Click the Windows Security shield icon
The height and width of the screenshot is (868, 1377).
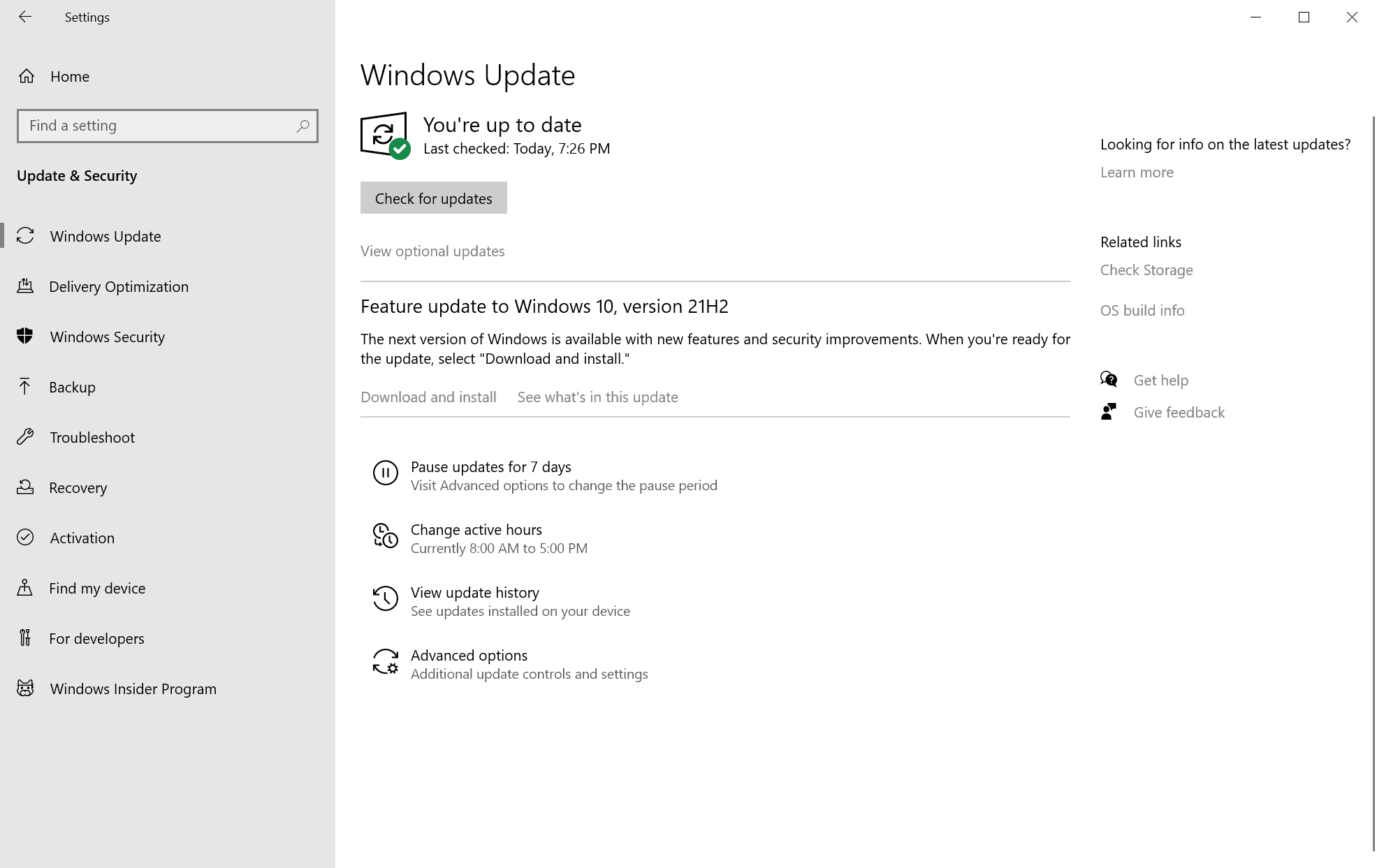pos(26,336)
